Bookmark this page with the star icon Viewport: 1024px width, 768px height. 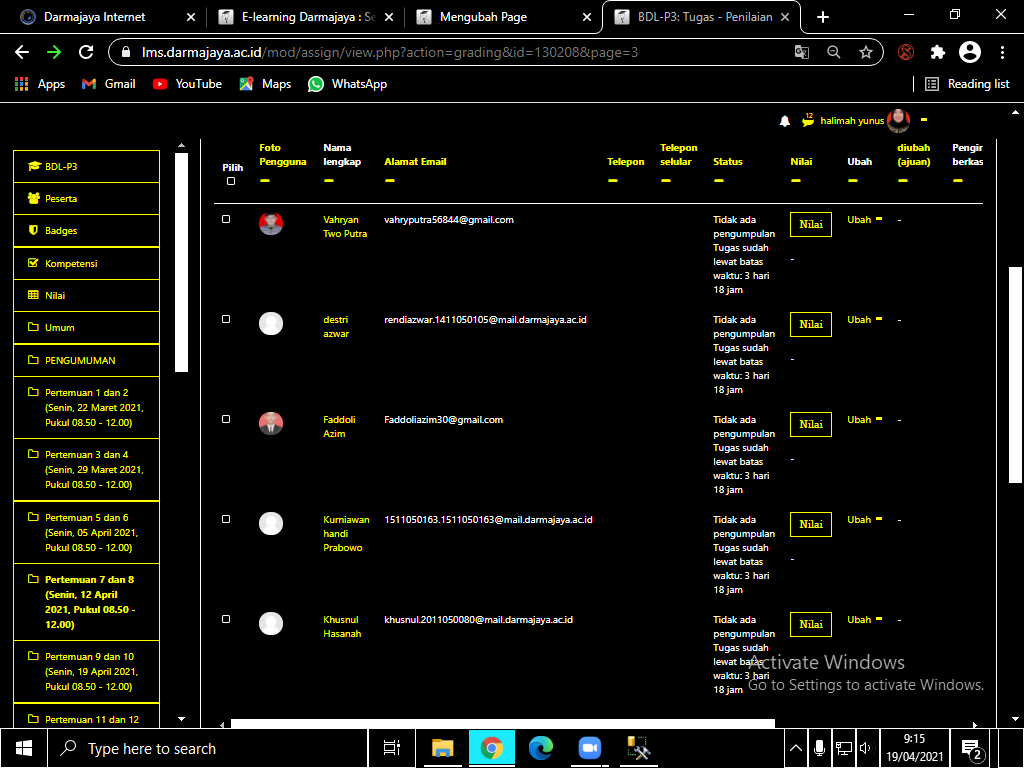click(865, 52)
